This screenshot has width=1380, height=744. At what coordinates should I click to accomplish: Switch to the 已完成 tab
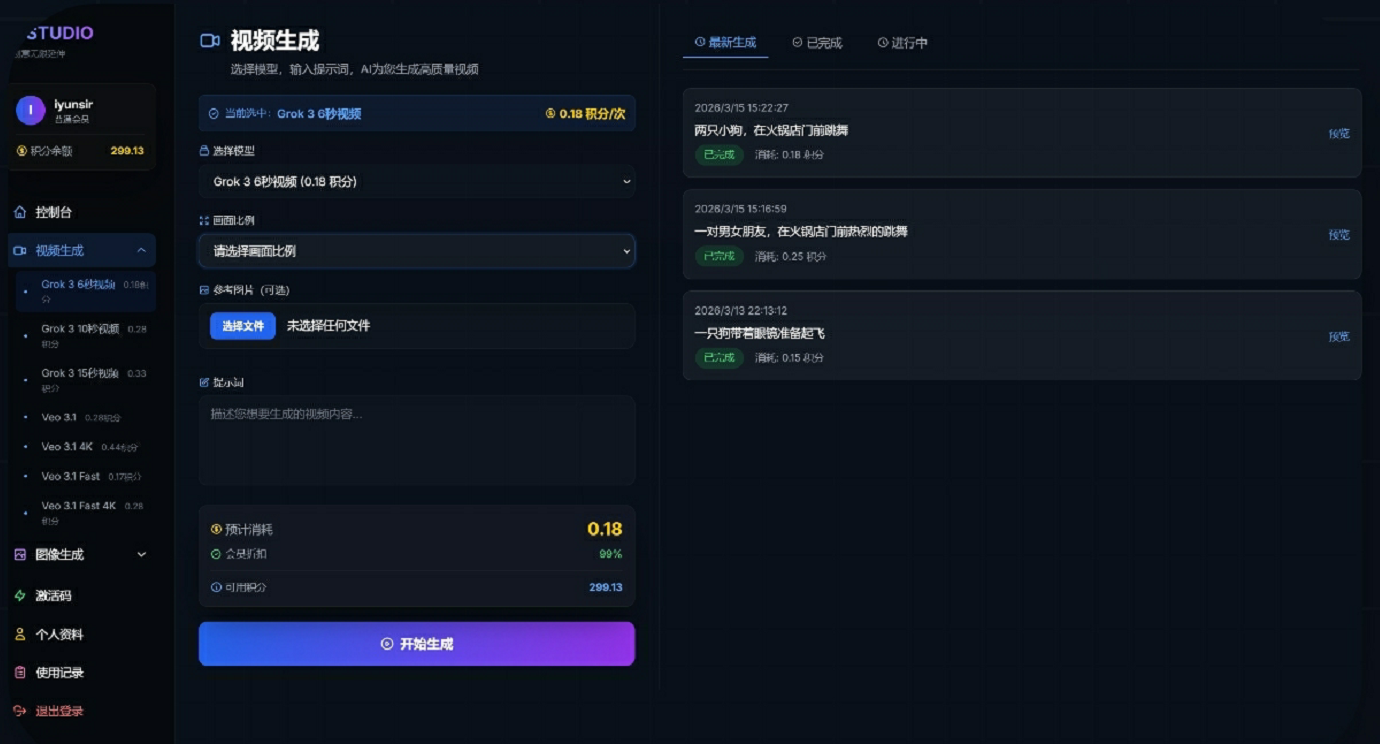point(817,43)
